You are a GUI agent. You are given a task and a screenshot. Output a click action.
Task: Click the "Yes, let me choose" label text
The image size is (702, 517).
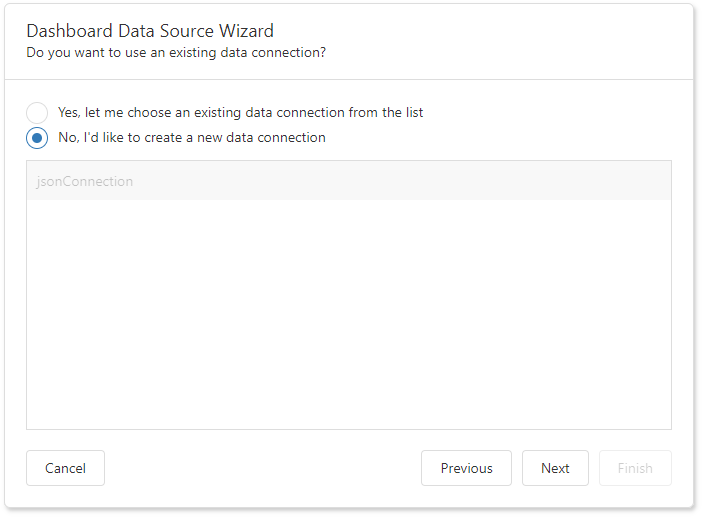pos(240,113)
